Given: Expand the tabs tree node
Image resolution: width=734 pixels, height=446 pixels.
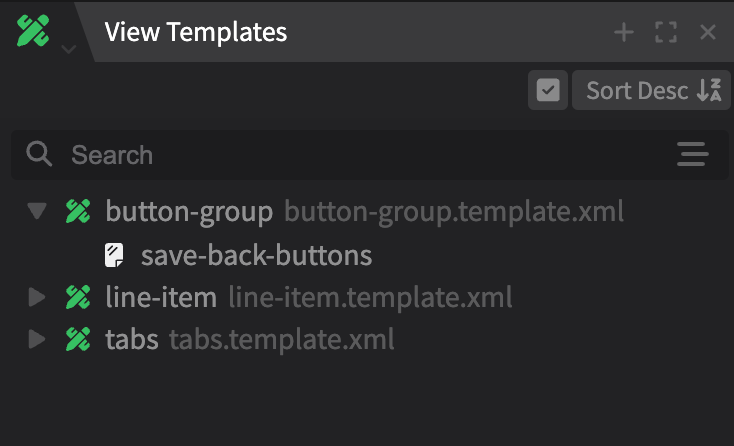Looking at the screenshot, I should coord(38,339).
